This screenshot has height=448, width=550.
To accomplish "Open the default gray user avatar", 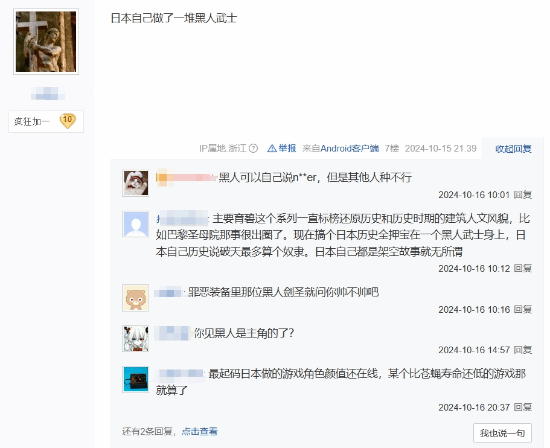I will [x=136, y=224].
